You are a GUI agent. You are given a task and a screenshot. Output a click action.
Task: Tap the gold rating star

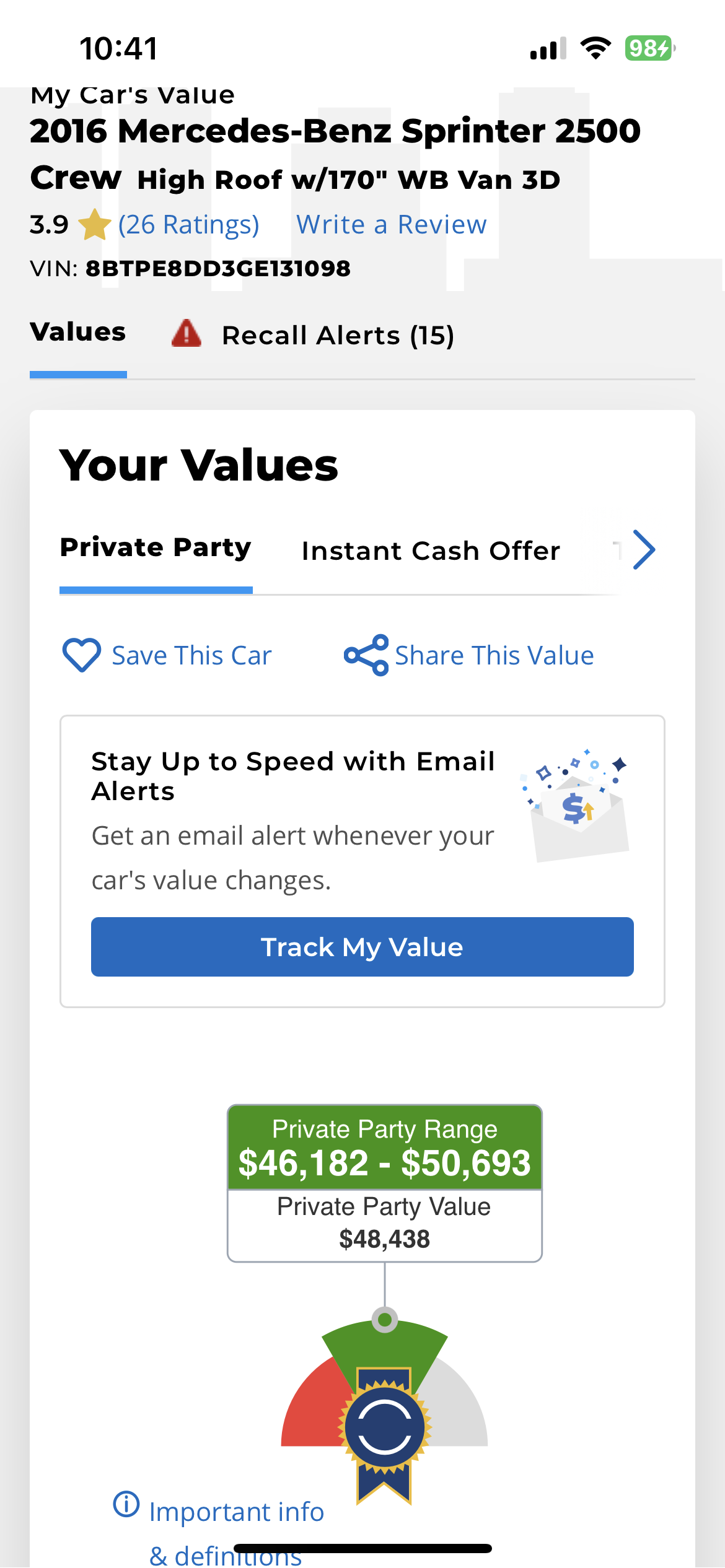(x=94, y=224)
